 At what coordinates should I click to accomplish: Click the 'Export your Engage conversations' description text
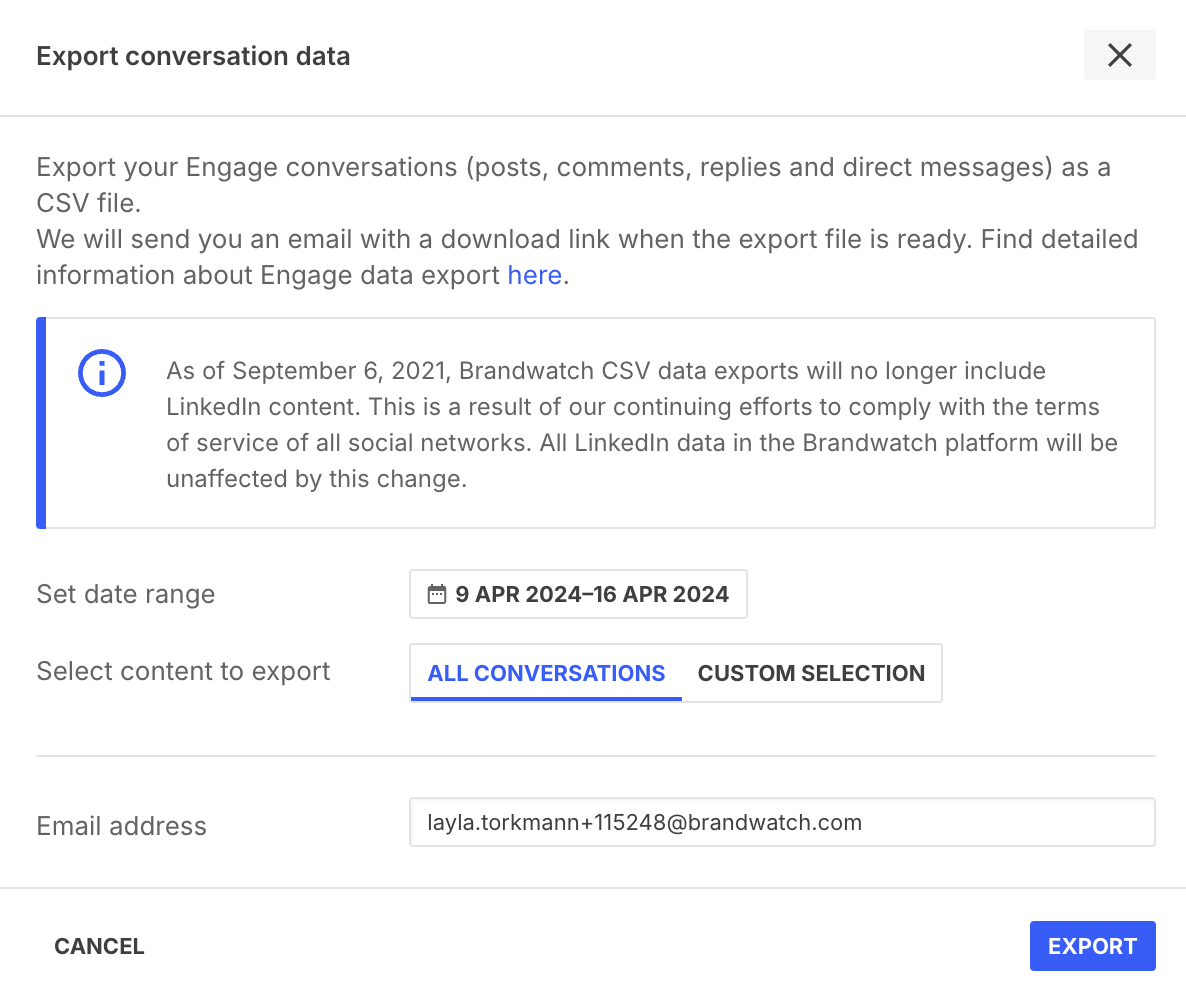pos(587,221)
